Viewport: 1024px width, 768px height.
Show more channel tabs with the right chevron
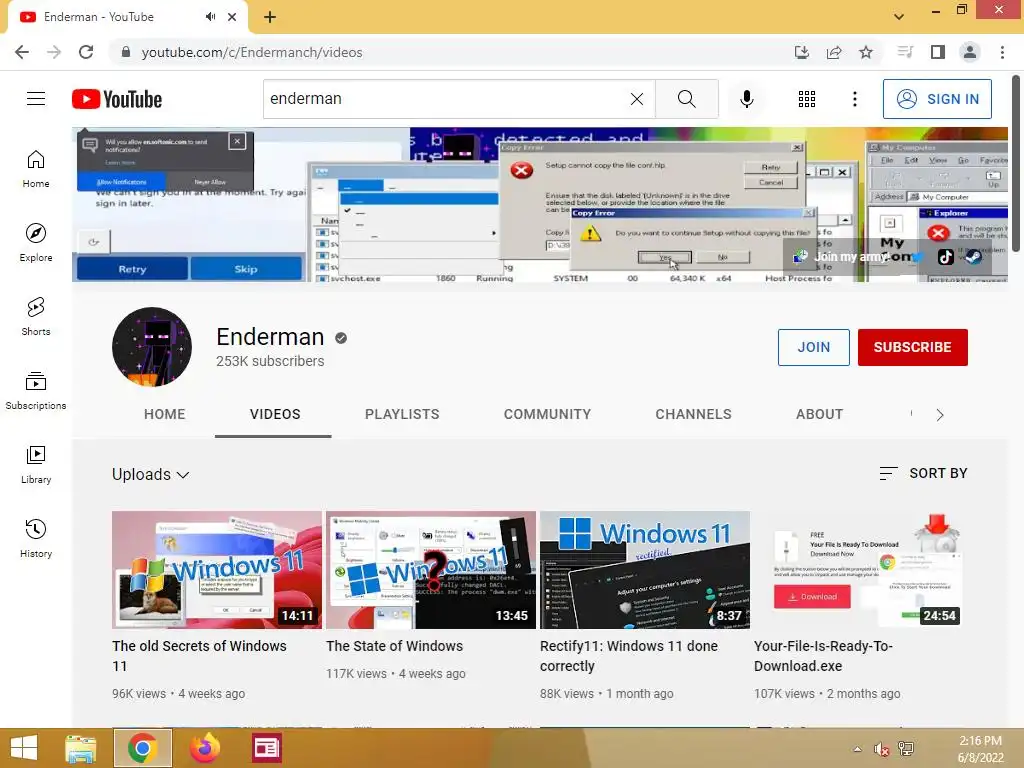940,415
